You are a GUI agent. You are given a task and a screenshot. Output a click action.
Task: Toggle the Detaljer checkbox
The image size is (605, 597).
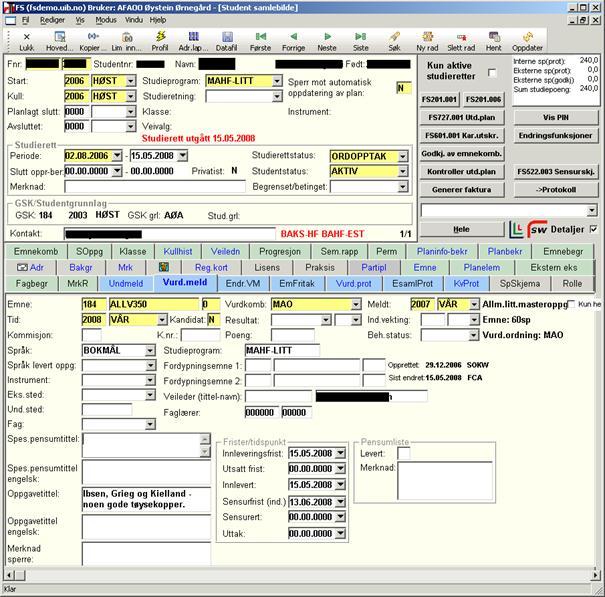click(594, 229)
